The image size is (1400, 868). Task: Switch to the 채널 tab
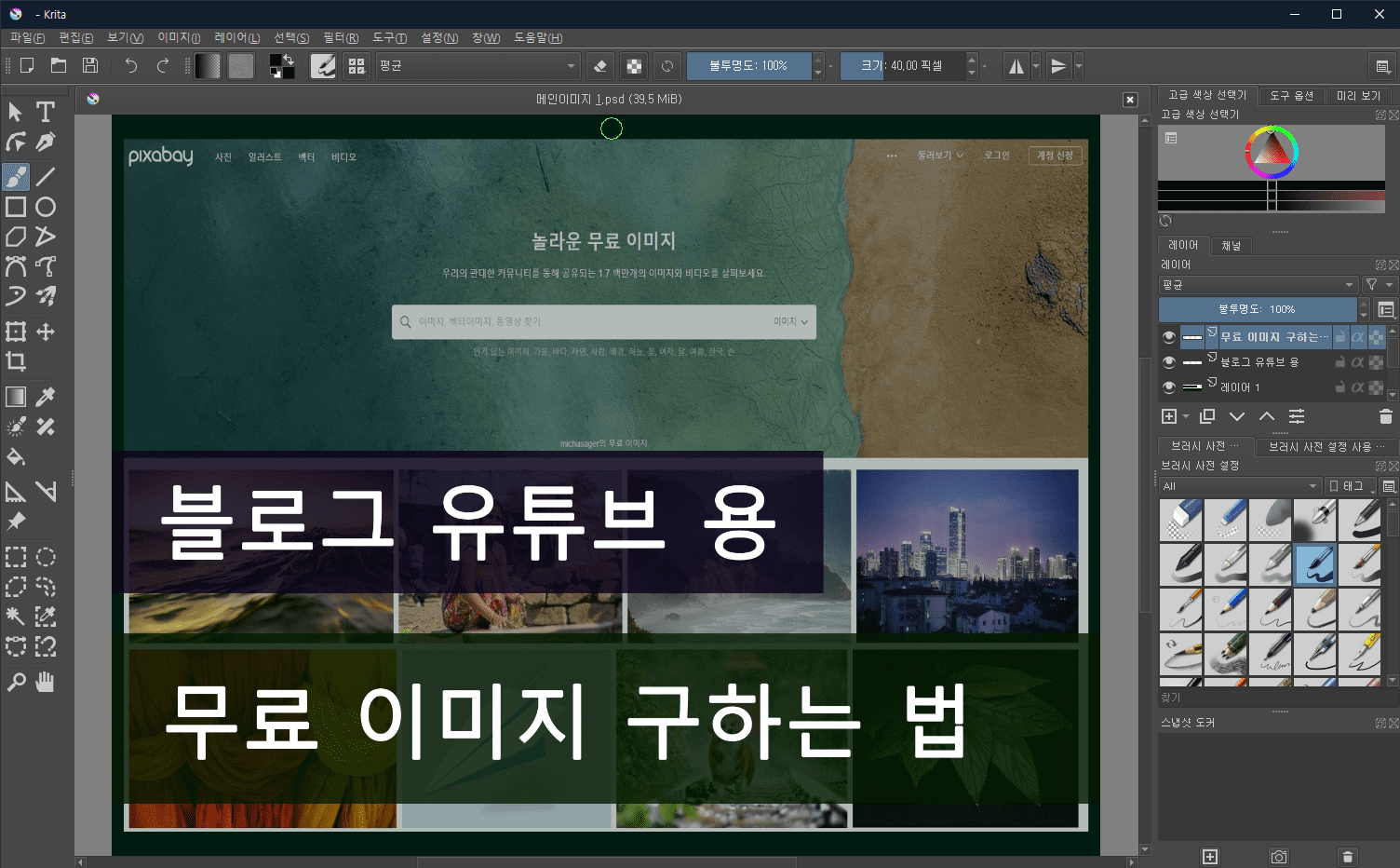1231,245
